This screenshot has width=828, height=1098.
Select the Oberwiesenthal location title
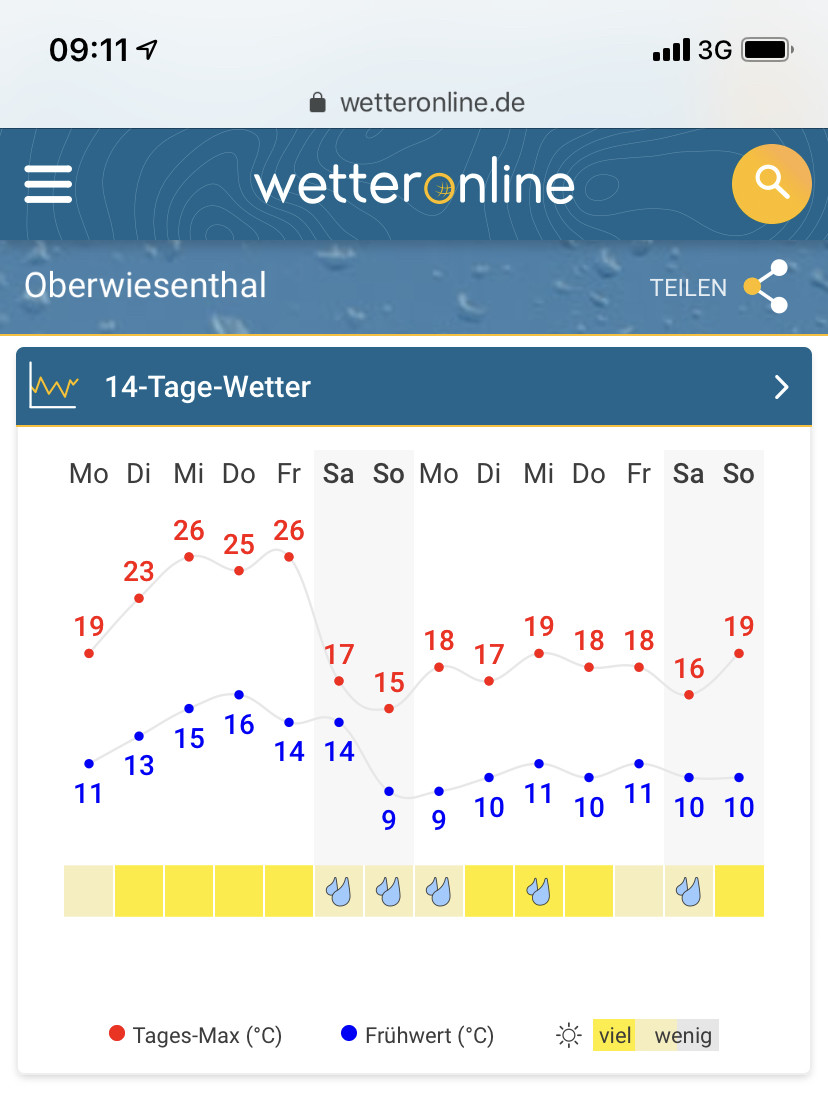146,285
